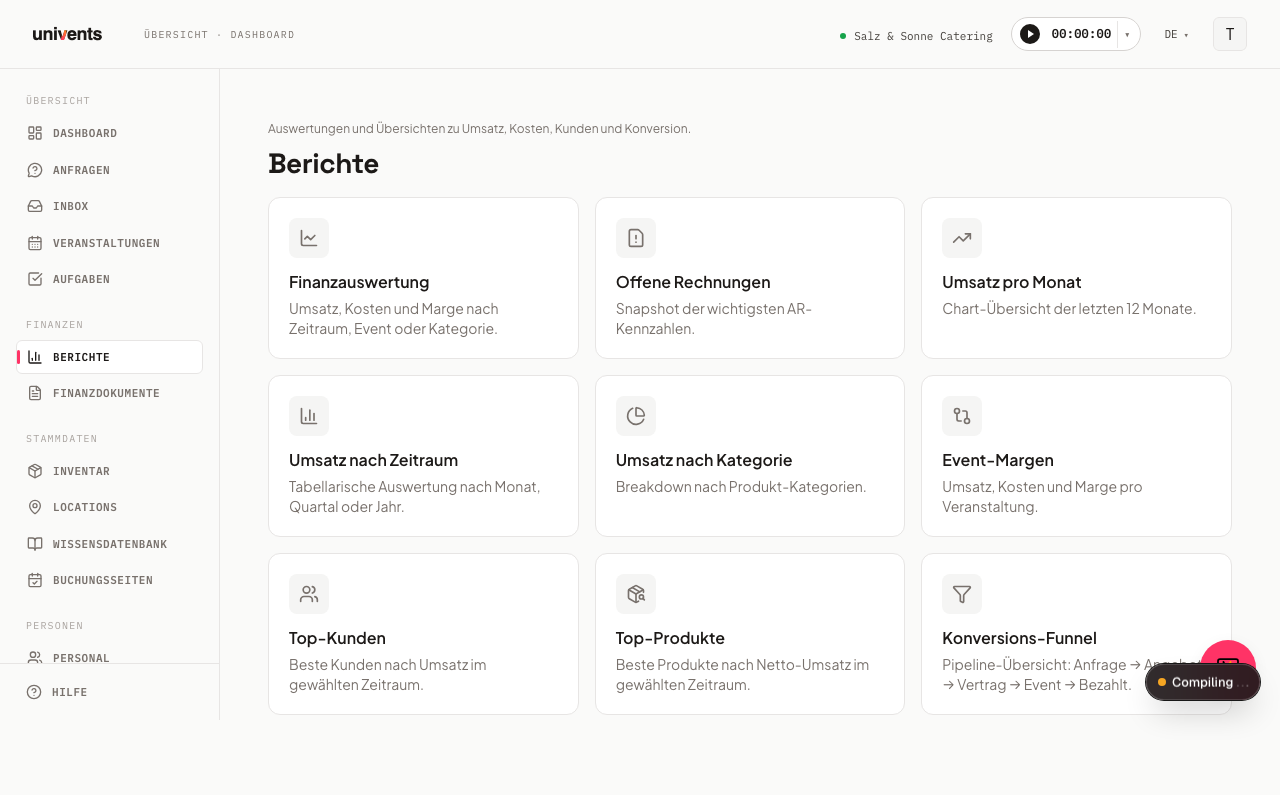The image size is (1280, 795).
Task: Open Aufgaben checkbox icon in sidebar
Action: coord(35,279)
